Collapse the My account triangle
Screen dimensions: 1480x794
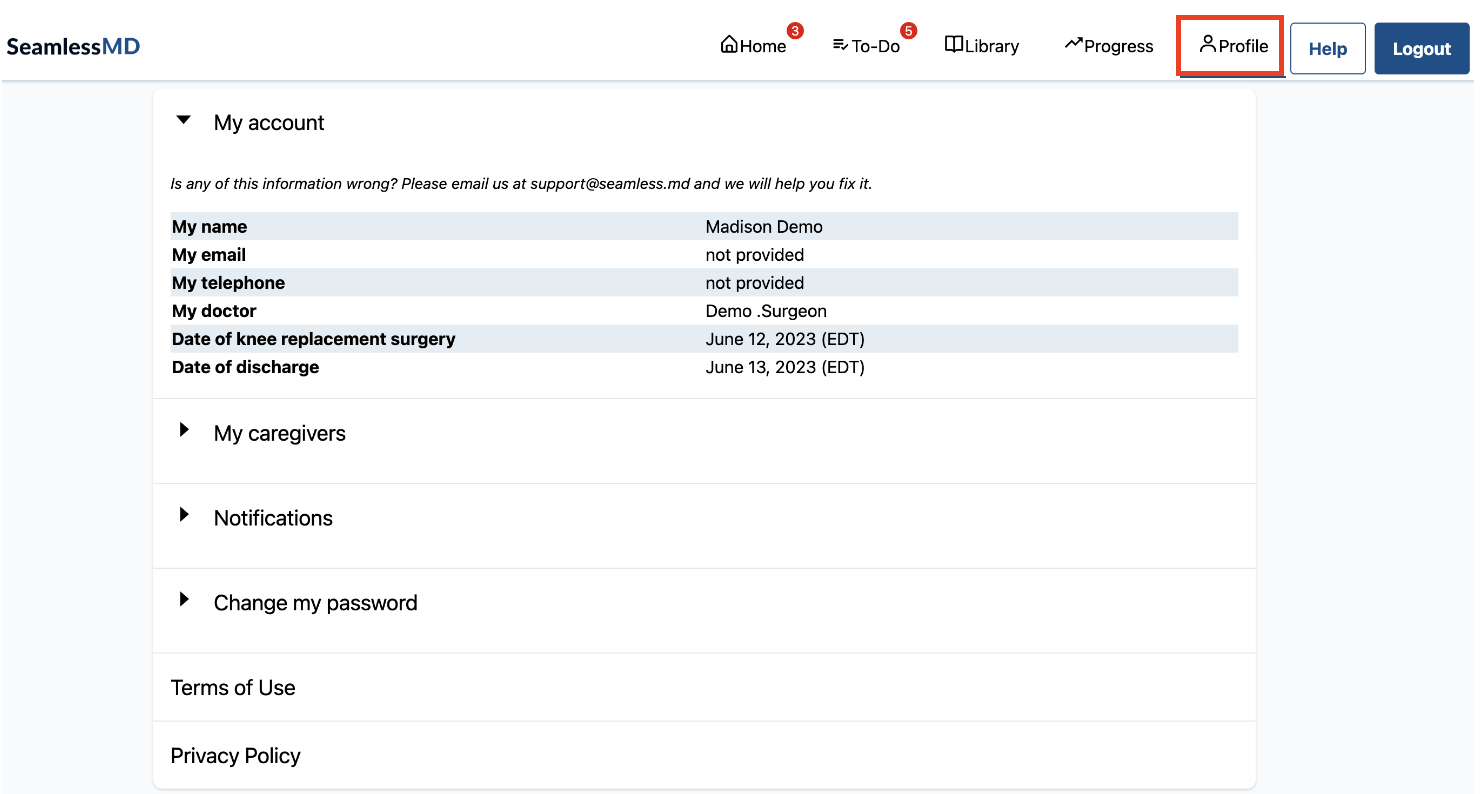click(x=183, y=120)
